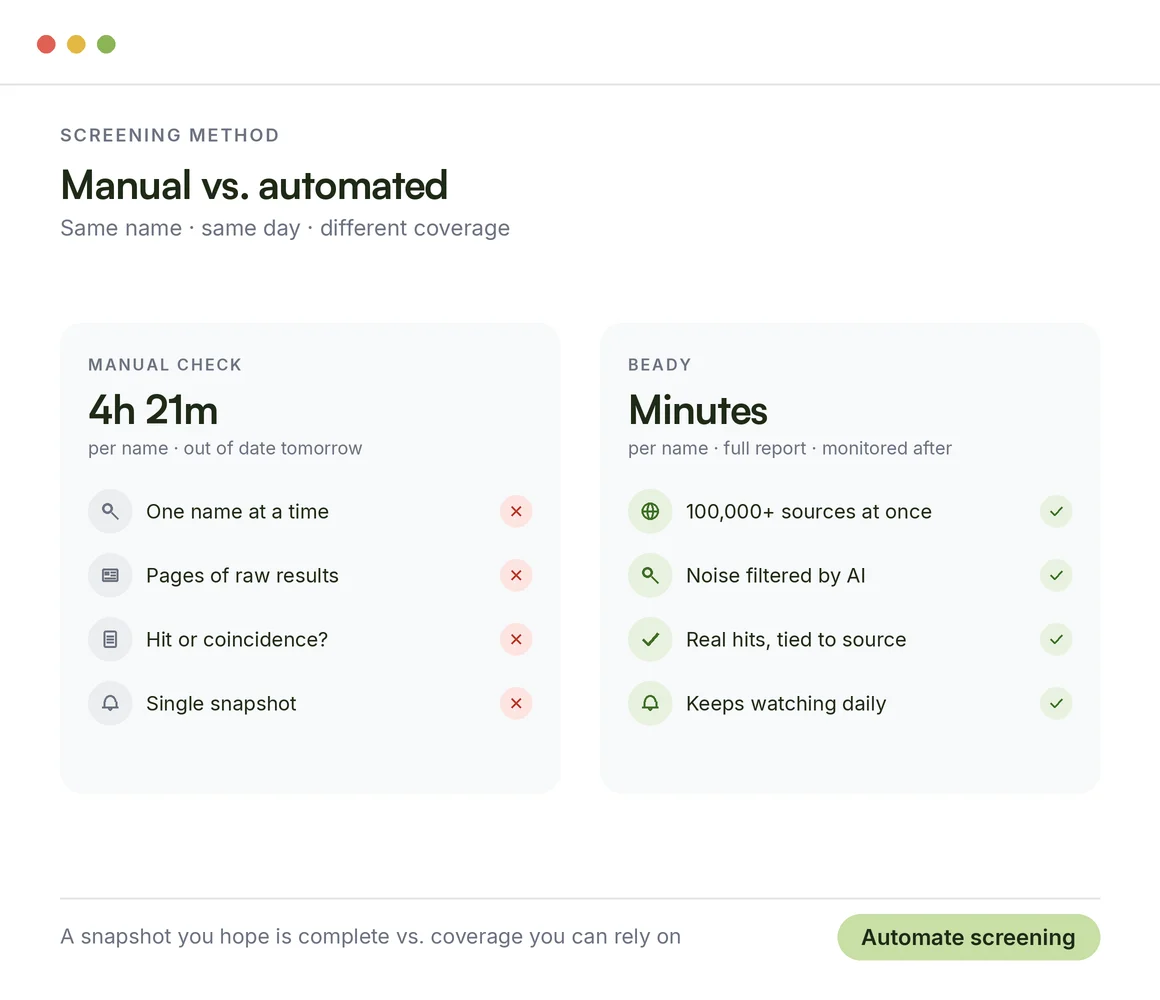Click the Minutes heading in Beady card
This screenshot has height=1000, width=1160.
click(x=698, y=410)
